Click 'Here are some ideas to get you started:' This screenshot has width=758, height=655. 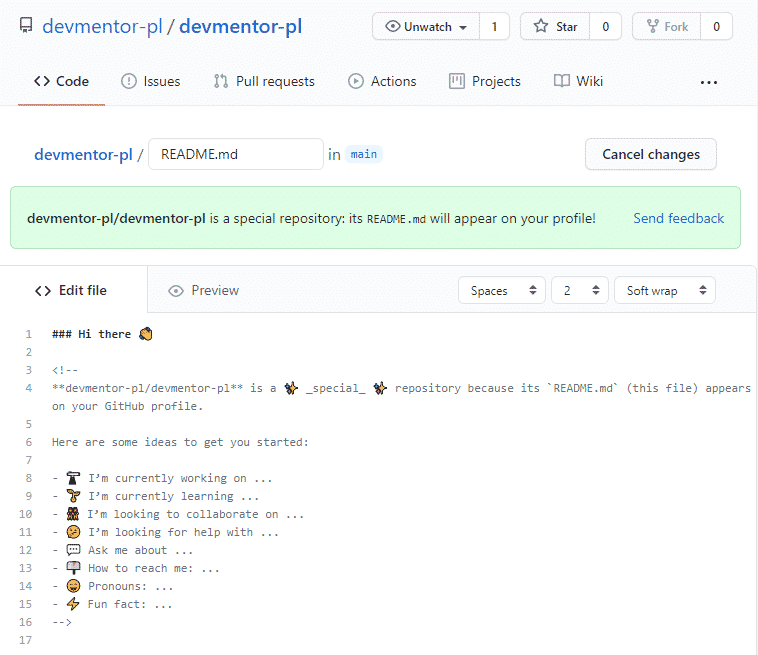click(180, 442)
